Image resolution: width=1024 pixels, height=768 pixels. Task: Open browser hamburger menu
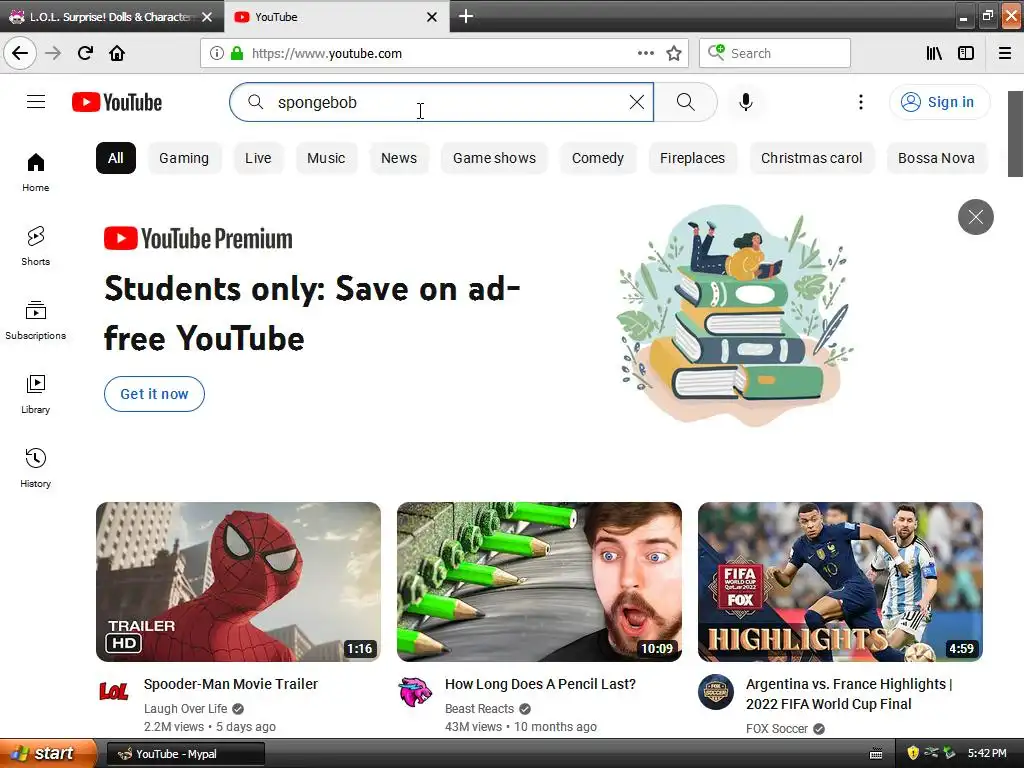click(x=1004, y=53)
